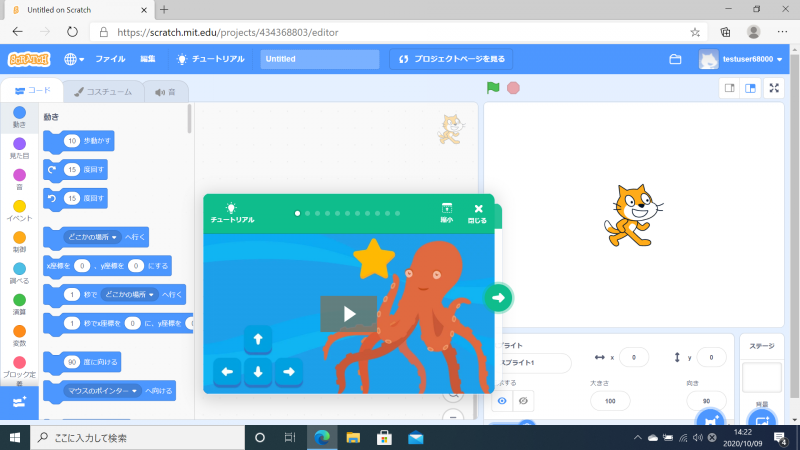Screen dimensions: 800x450
Task: Add page to favorites star
Action: [695, 32]
